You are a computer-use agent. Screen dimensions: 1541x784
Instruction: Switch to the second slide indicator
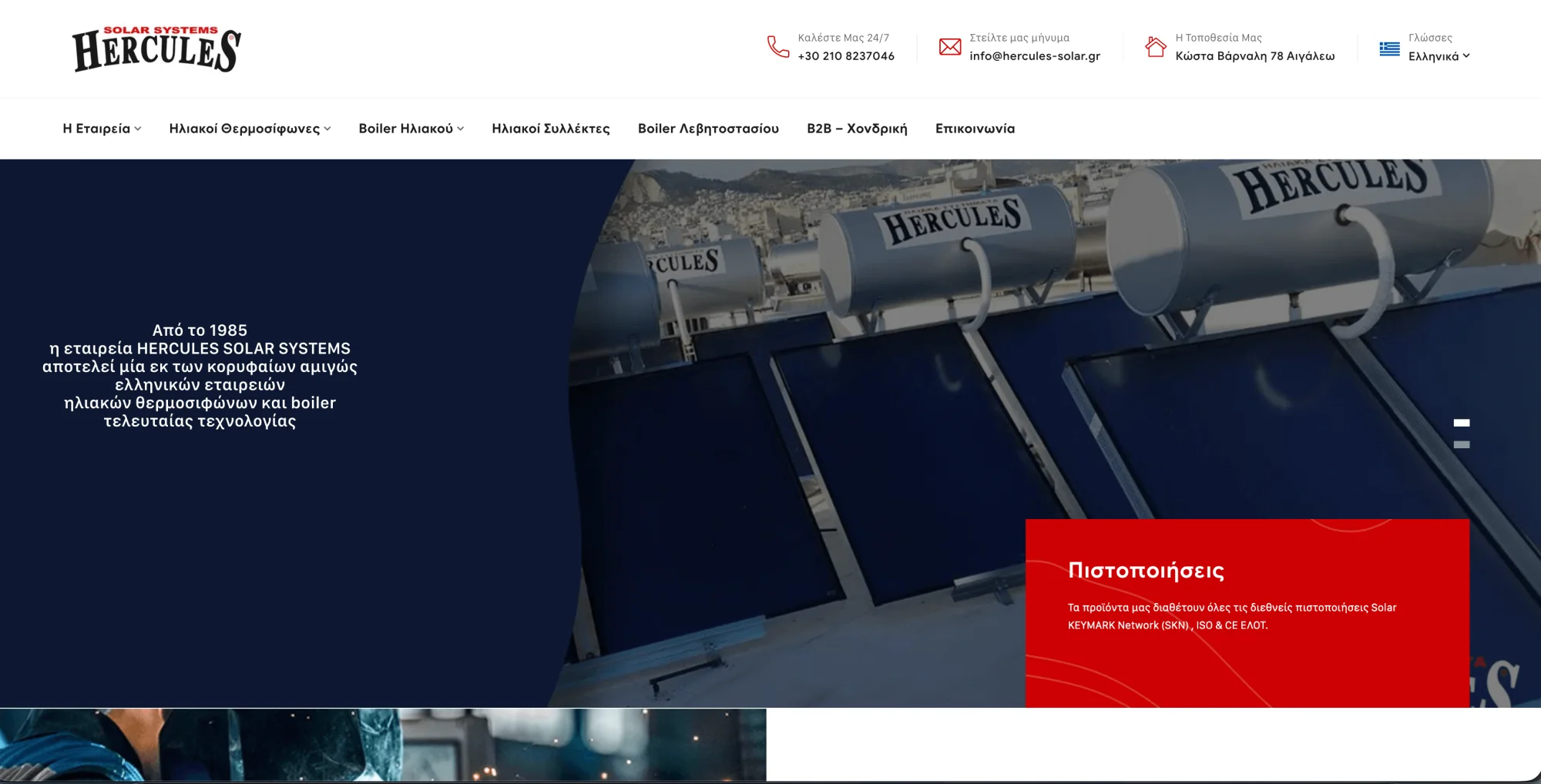coord(1461,444)
